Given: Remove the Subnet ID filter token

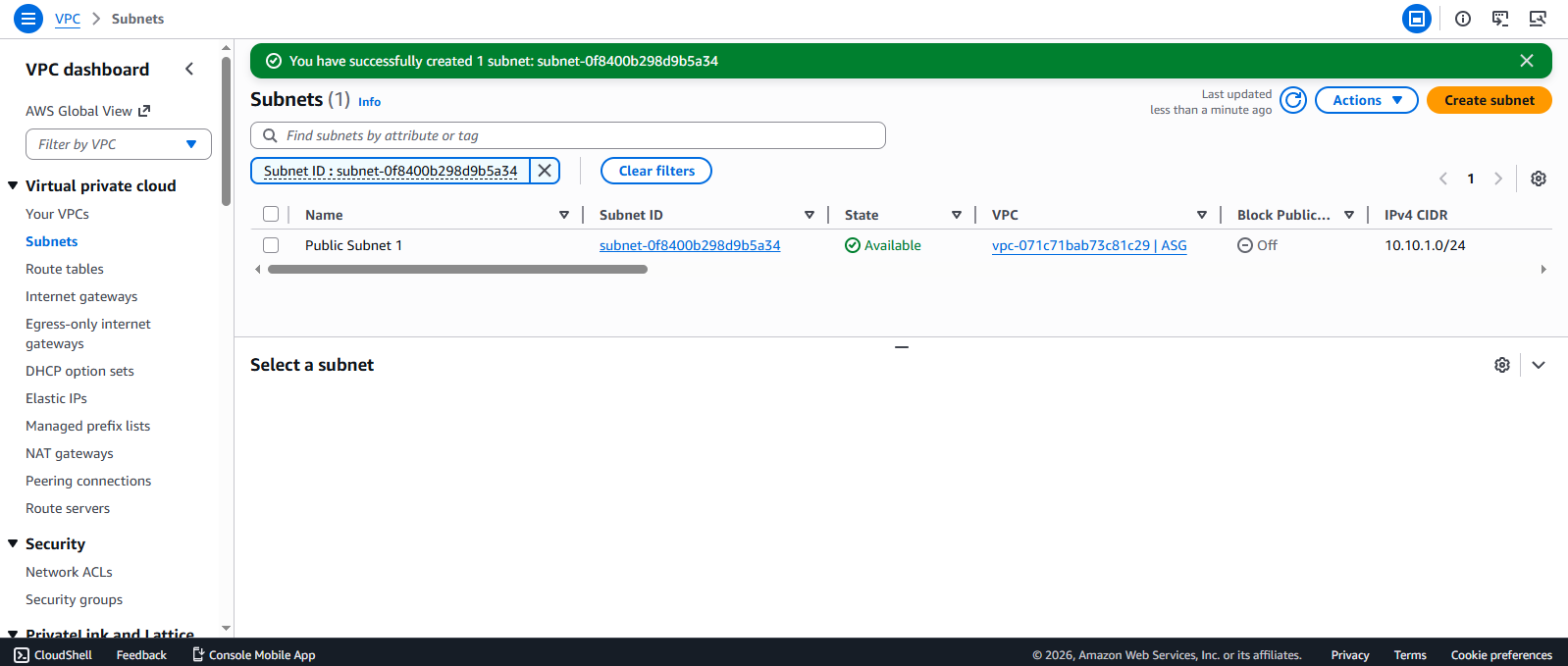Looking at the screenshot, I should 545,171.
